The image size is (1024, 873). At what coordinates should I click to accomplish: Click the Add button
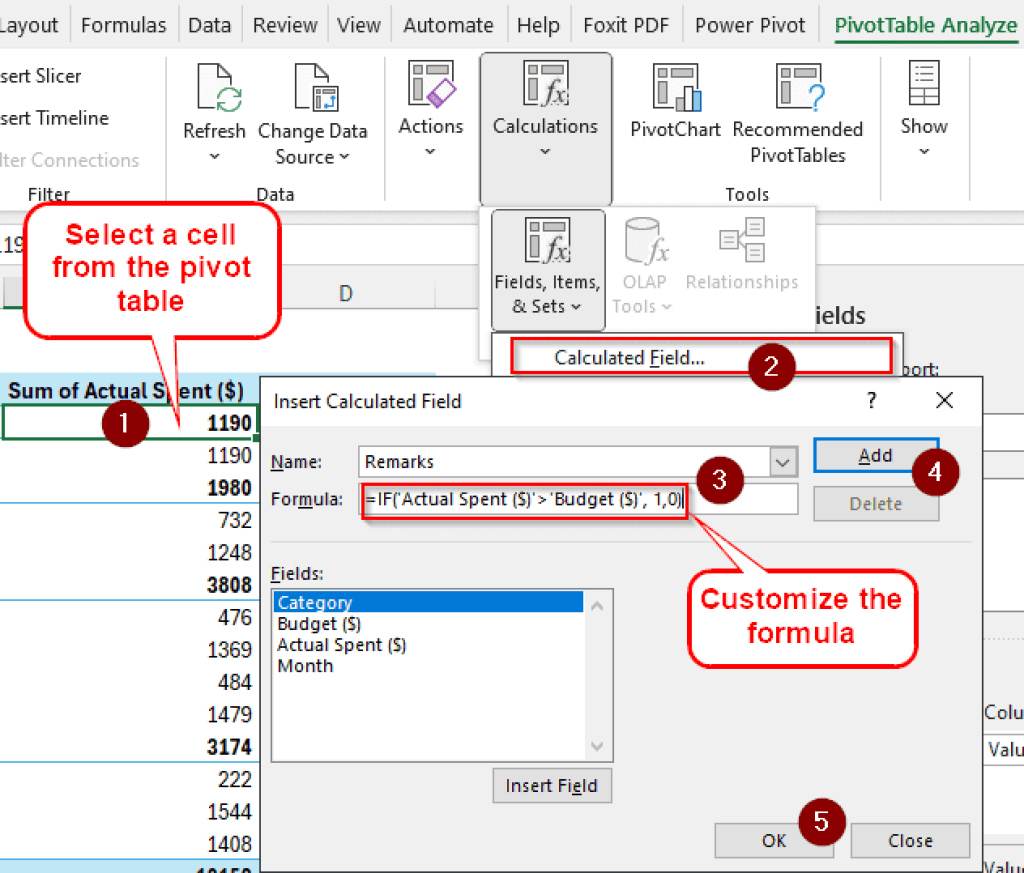pyautogui.click(x=876, y=454)
